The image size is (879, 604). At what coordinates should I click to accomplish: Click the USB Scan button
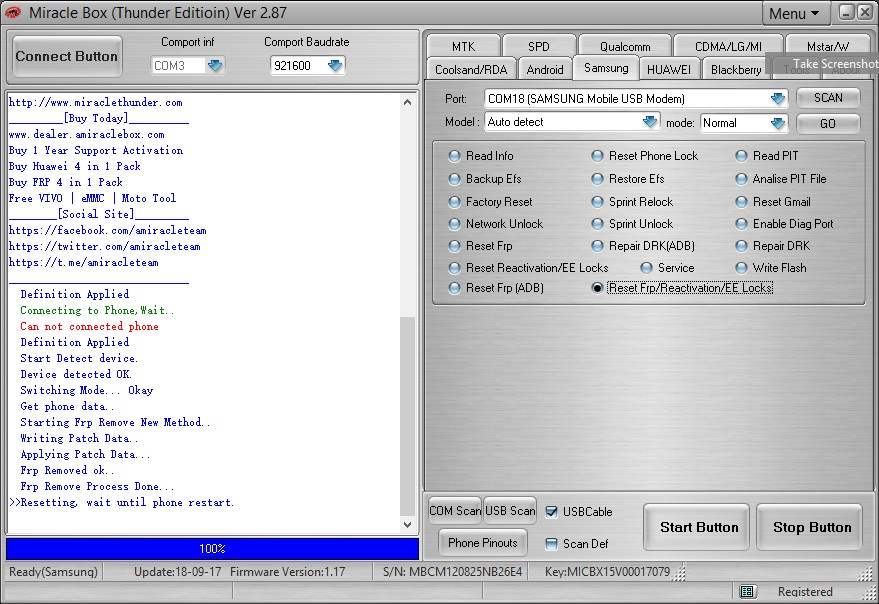[x=510, y=511]
